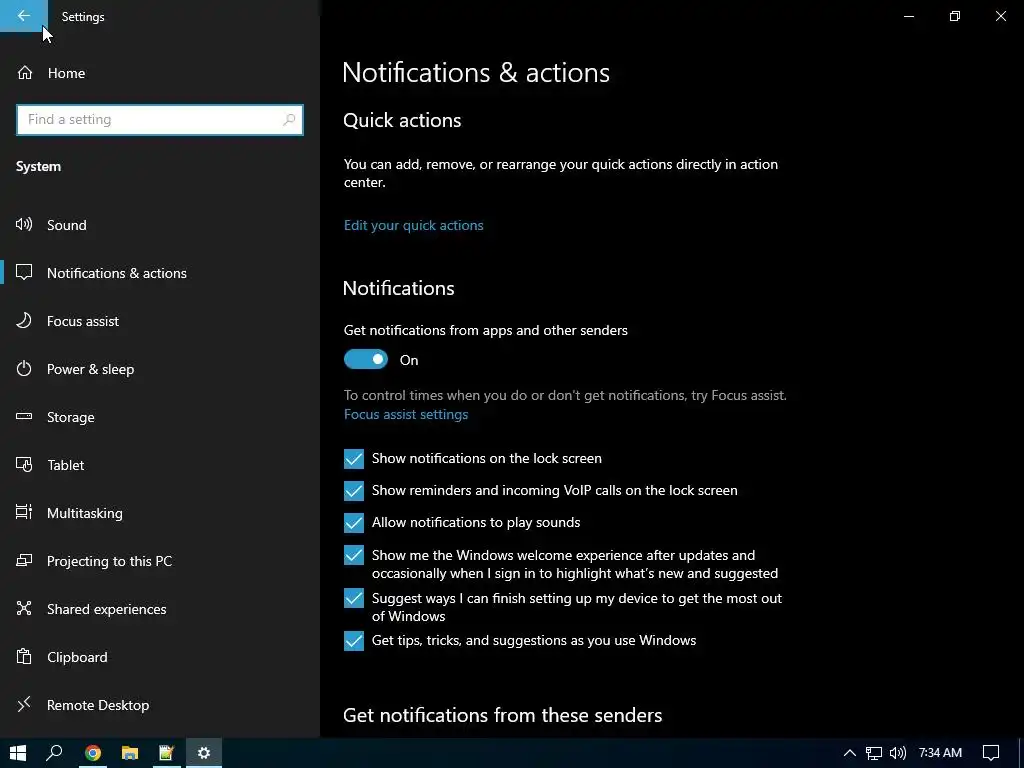Uncheck Show notifications on the lock screen
The width and height of the screenshot is (1024, 768).
[x=354, y=458]
